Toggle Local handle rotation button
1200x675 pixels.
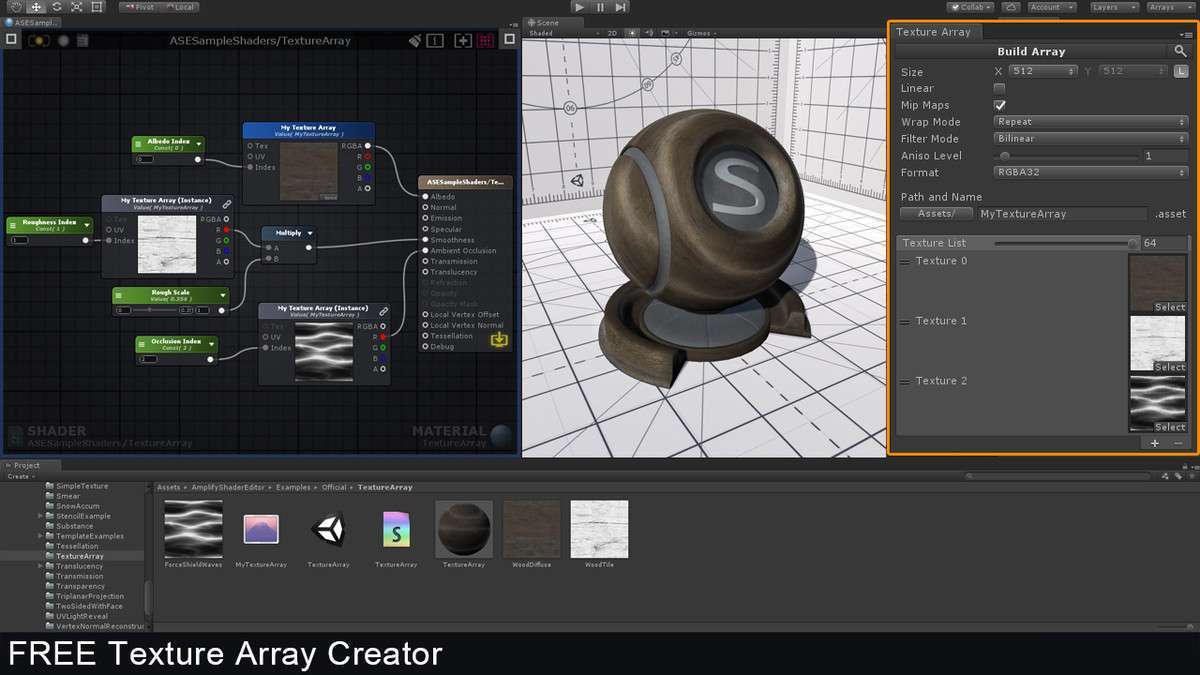(x=181, y=7)
